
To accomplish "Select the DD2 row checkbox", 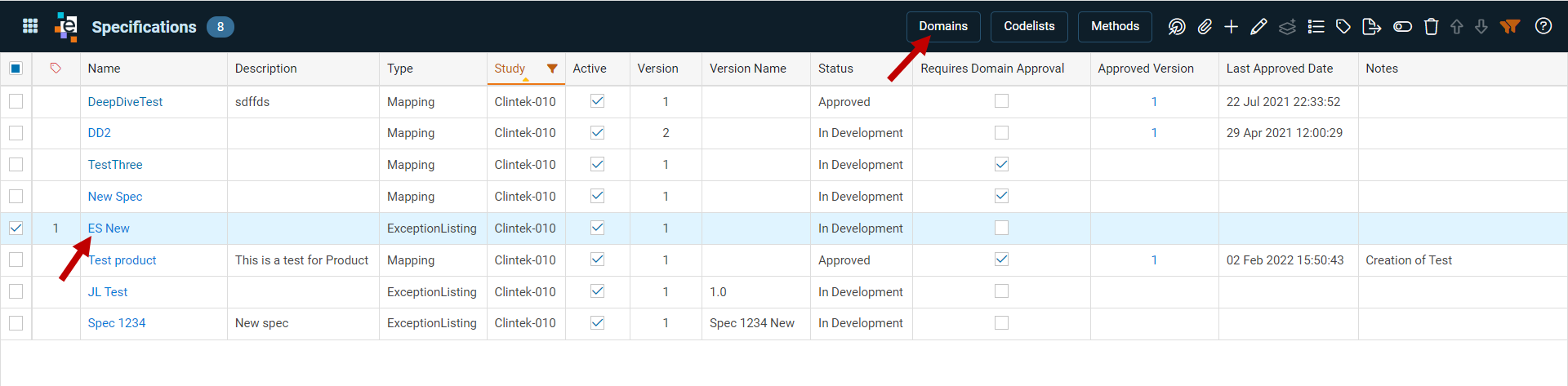I will click(x=16, y=132).
